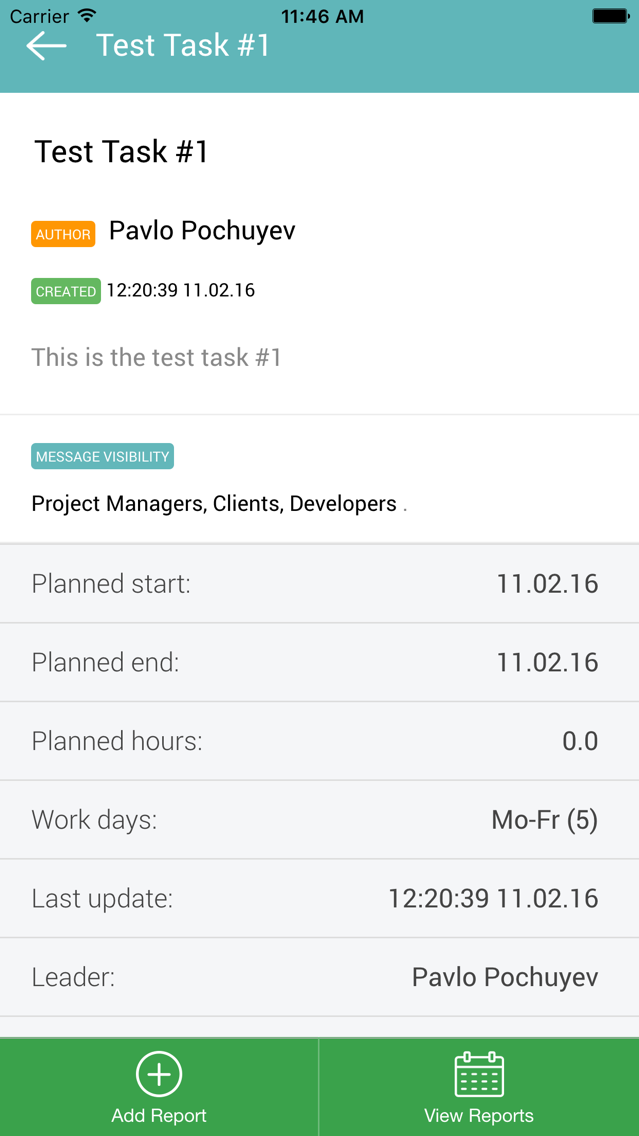Image resolution: width=639 pixels, height=1136 pixels.
Task: Tap Project Managers, Clients, Developers text
Action: (x=214, y=504)
